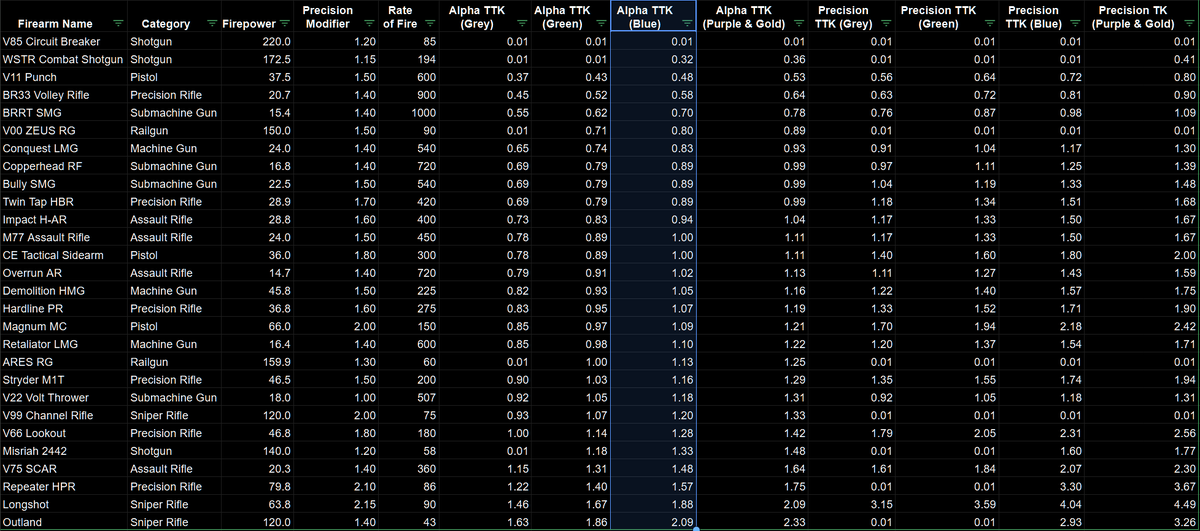Select the 'Conquest LMG' cell
1200x531 pixels.
(63, 148)
